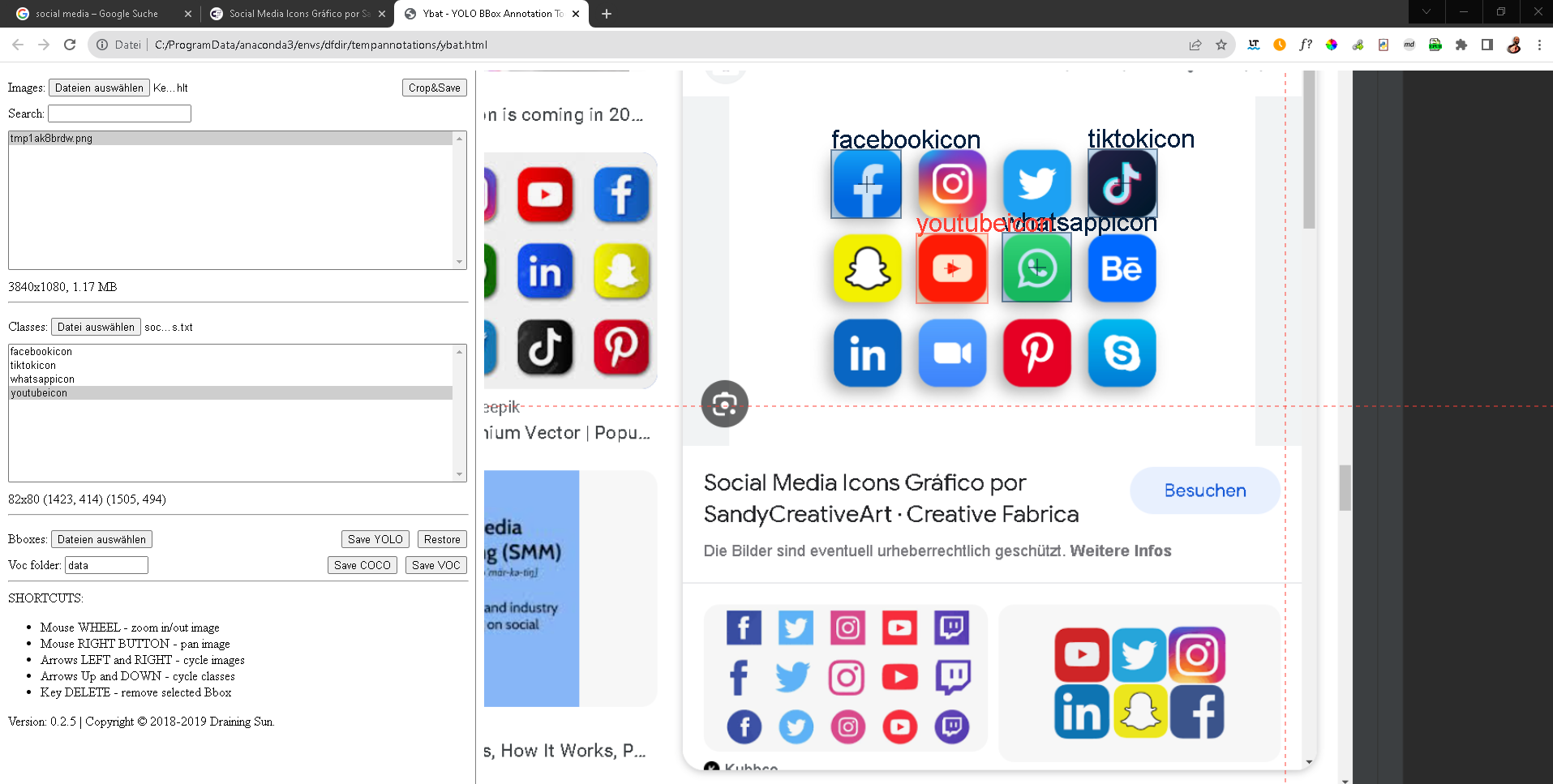
Task: Click the Facebook icon in the annotated grid
Action: pos(867,184)
